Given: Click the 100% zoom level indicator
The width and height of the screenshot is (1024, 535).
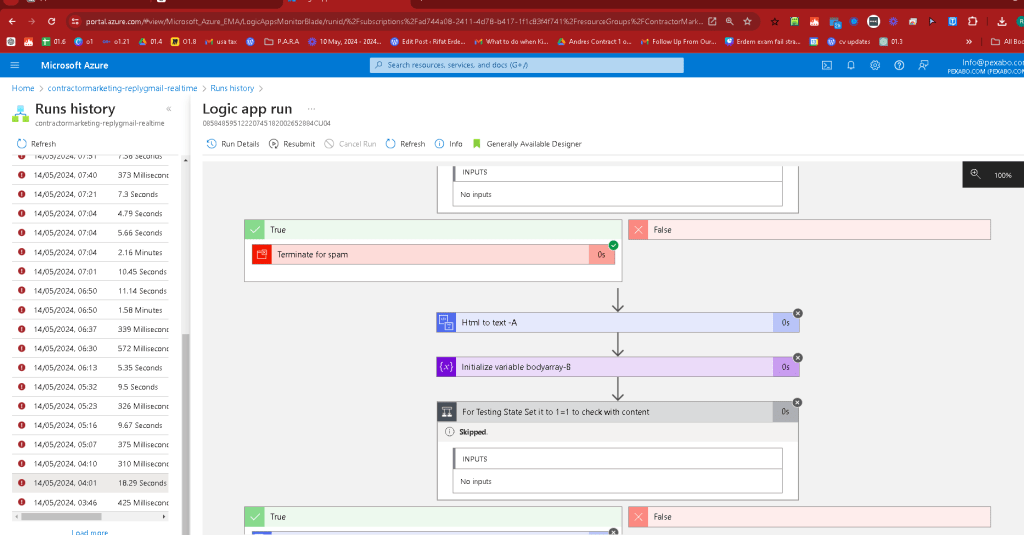Looking at the screenshot, I should [x=1002, y=175].
